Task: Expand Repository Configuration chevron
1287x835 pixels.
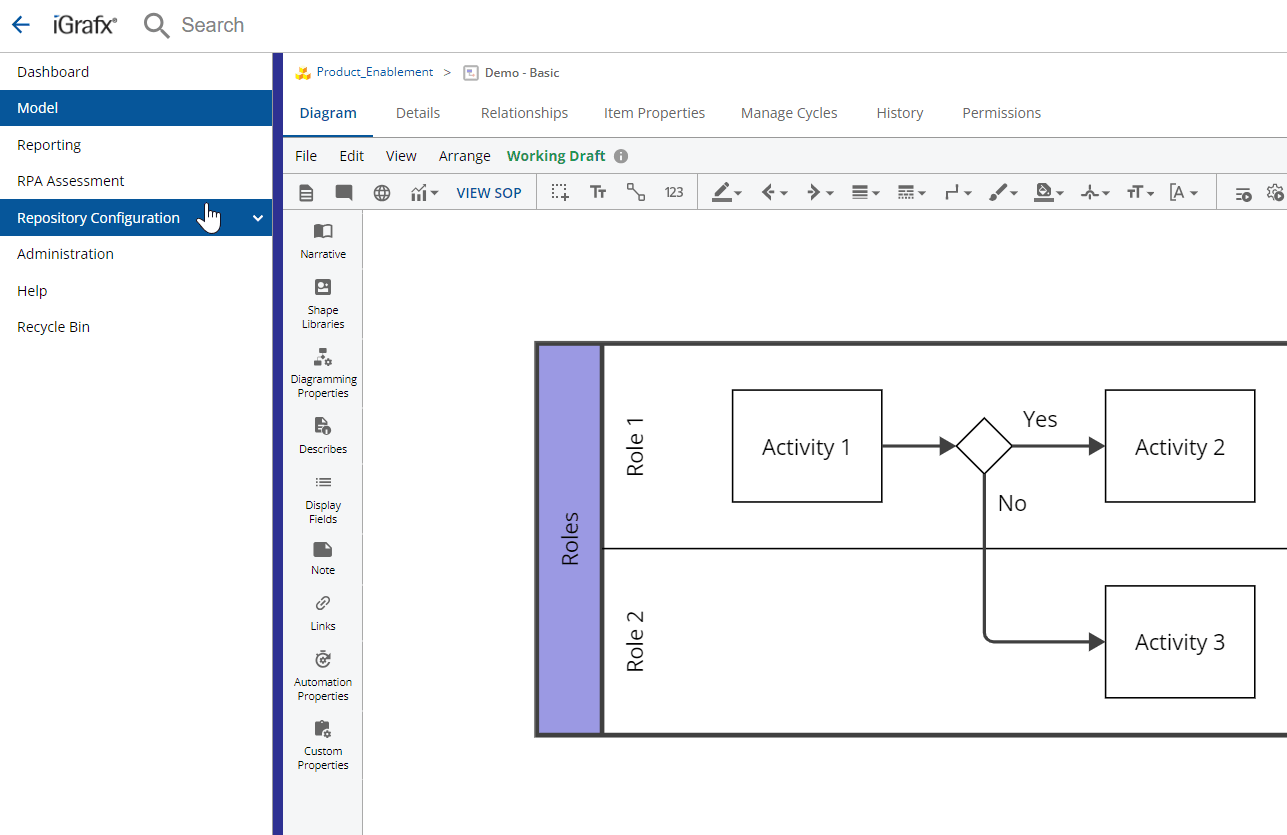Action: pyautogui.click(x=258, y=218)
